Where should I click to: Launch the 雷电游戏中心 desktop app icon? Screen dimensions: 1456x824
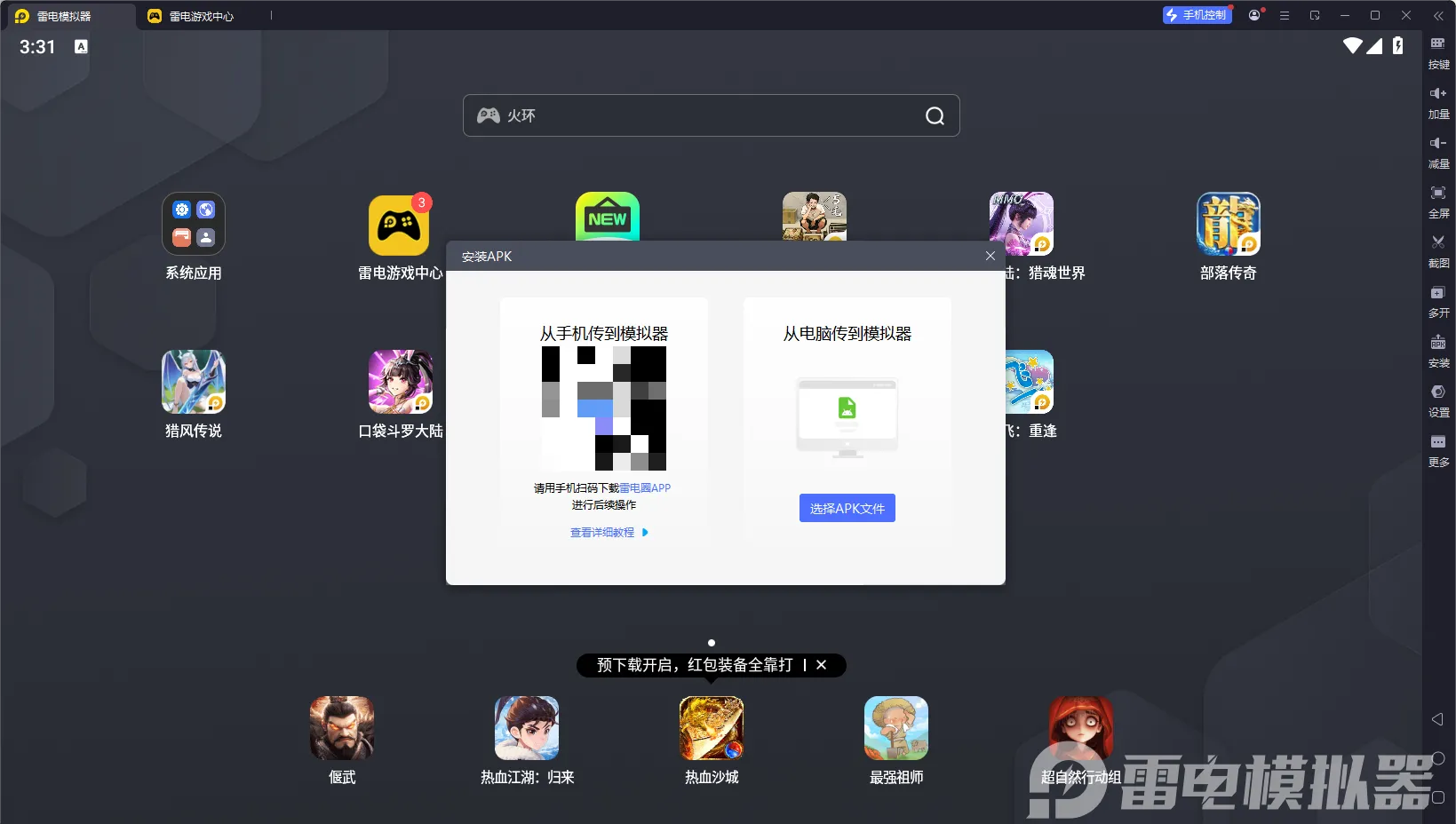coord(400,224)
